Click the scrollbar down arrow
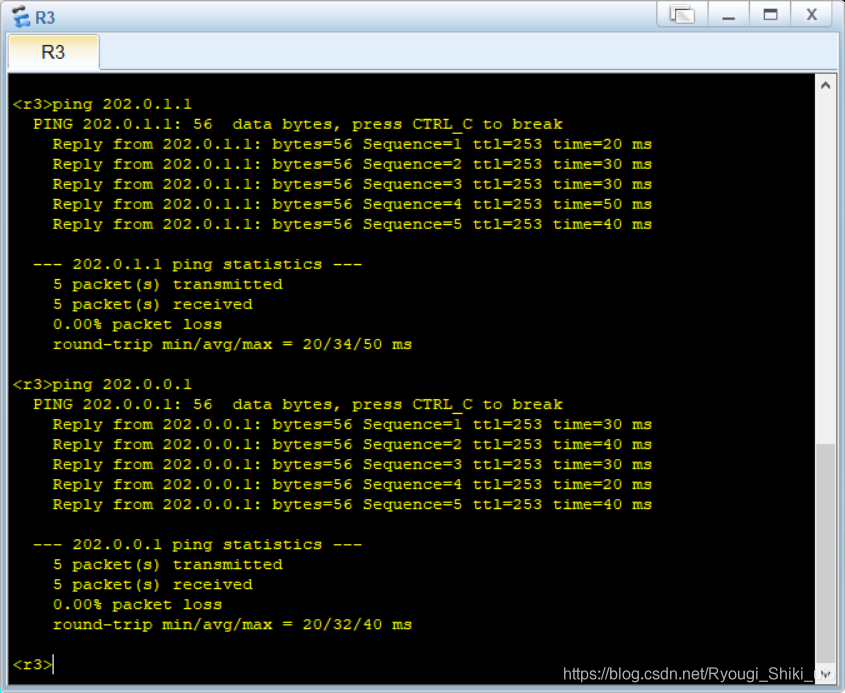The image size is (845, 693). [825, 673]
